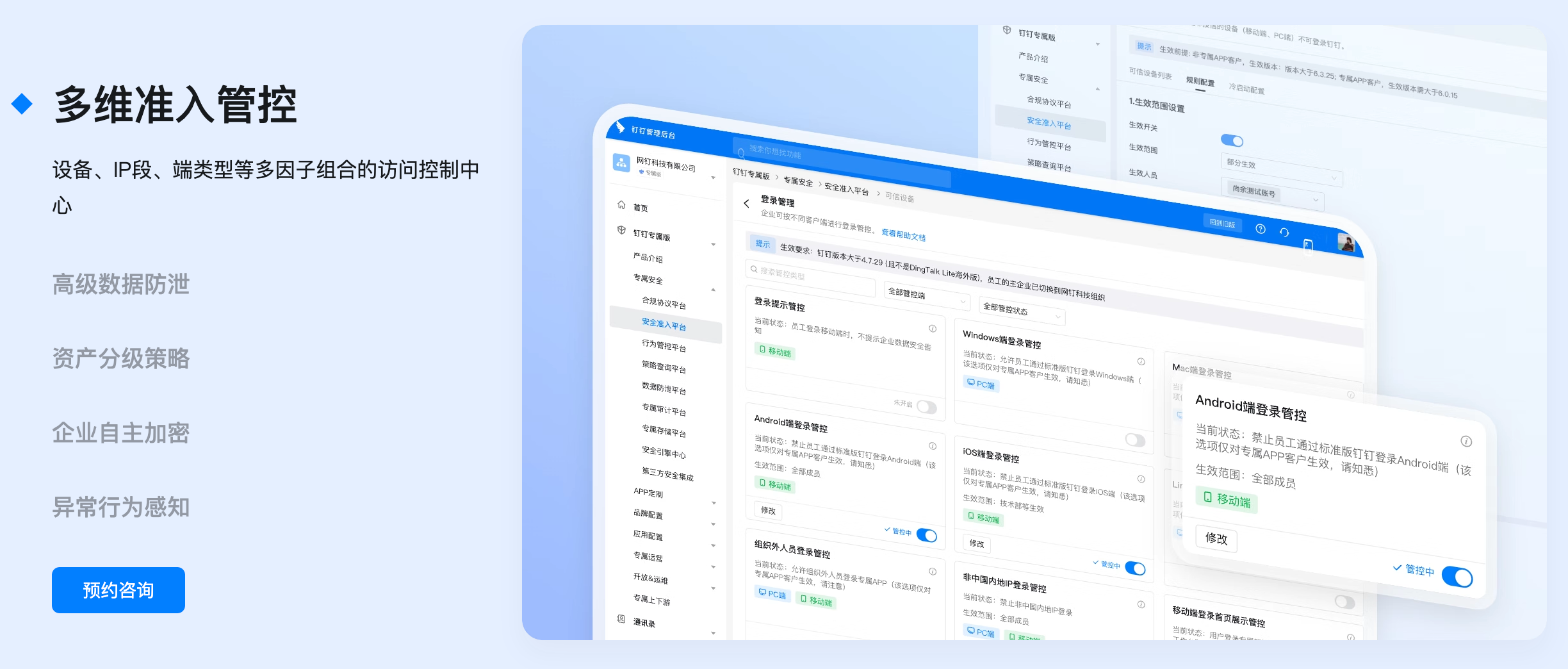The height and width of the screenshot is (669, 1568).
Task: Click the 专属安全 breadcrumb
Action: click(798, 182)
